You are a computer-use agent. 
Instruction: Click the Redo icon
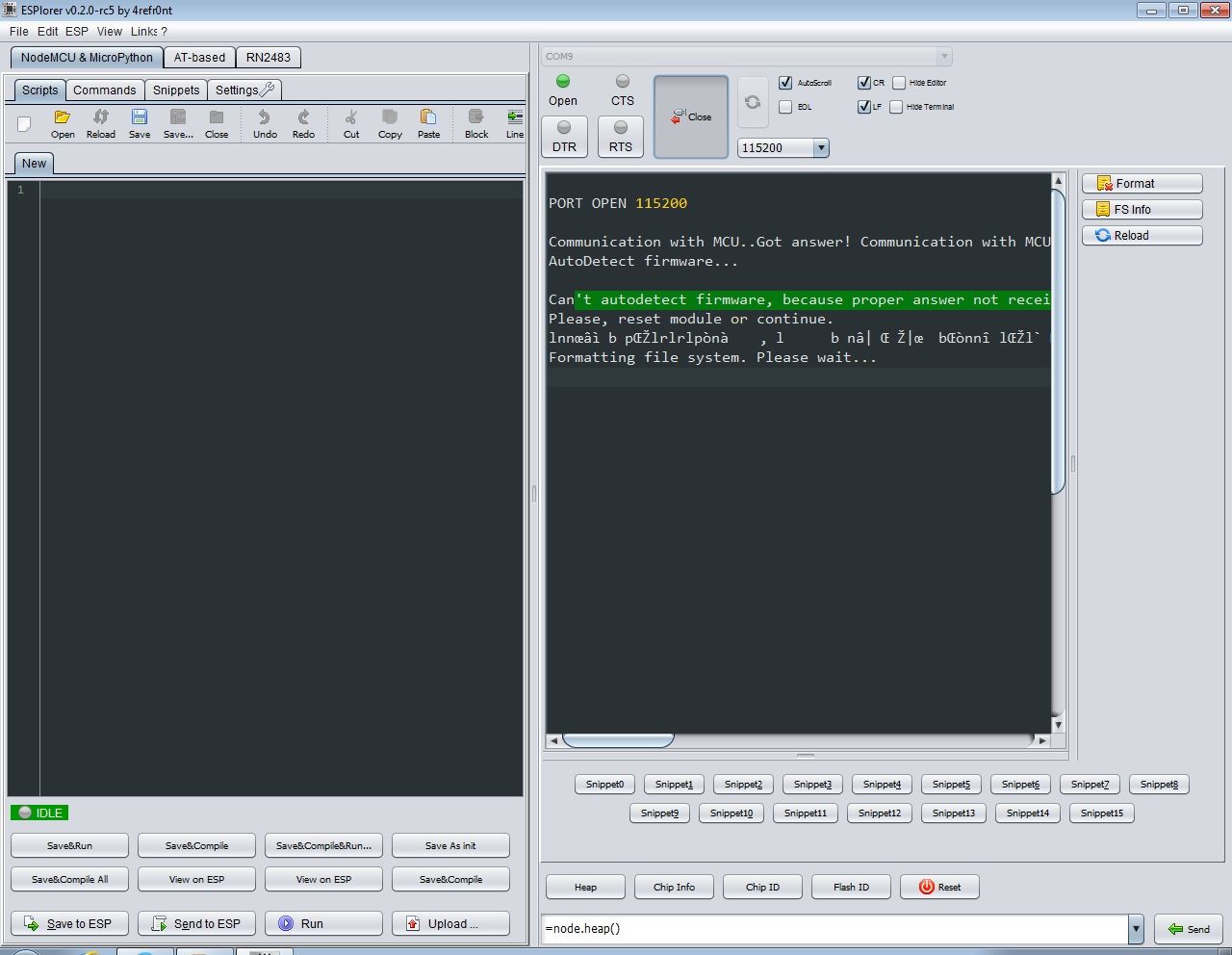[303, 123]
